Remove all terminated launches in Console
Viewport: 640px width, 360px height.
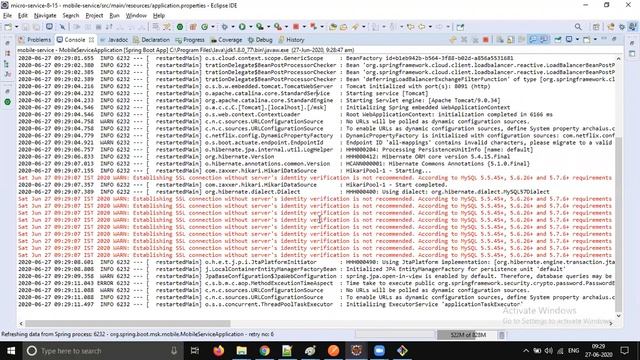tap(475, 40)
